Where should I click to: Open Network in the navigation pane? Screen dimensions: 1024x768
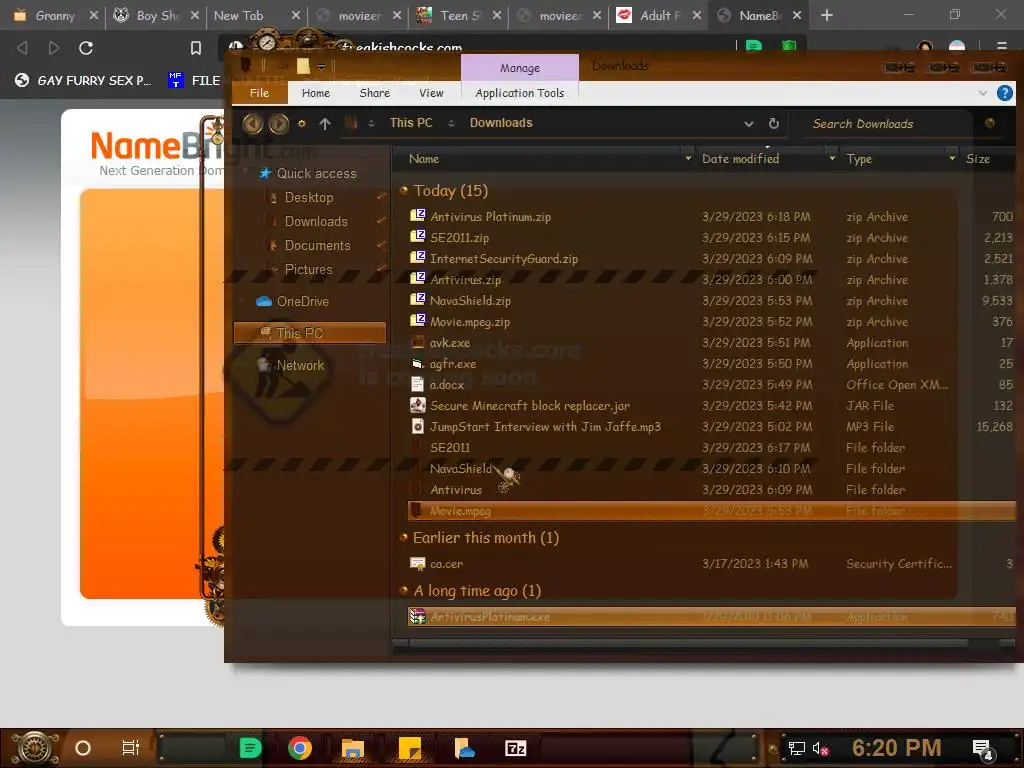pyautogui.click(x=290, y=365)
